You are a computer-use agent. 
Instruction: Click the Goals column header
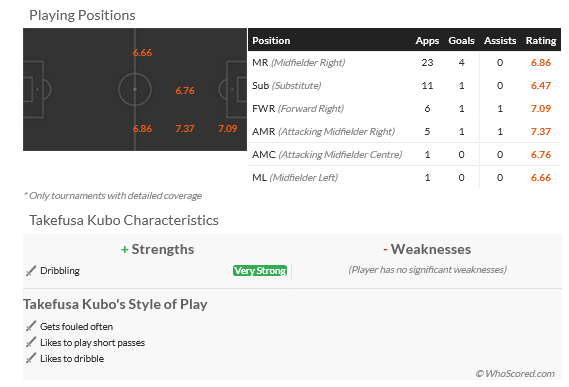pos(461,41)
